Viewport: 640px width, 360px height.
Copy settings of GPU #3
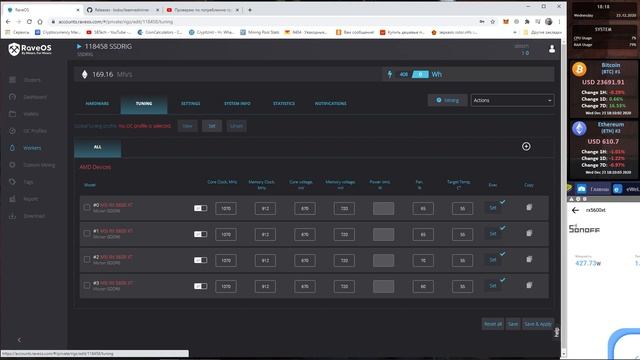coord(529,285)
